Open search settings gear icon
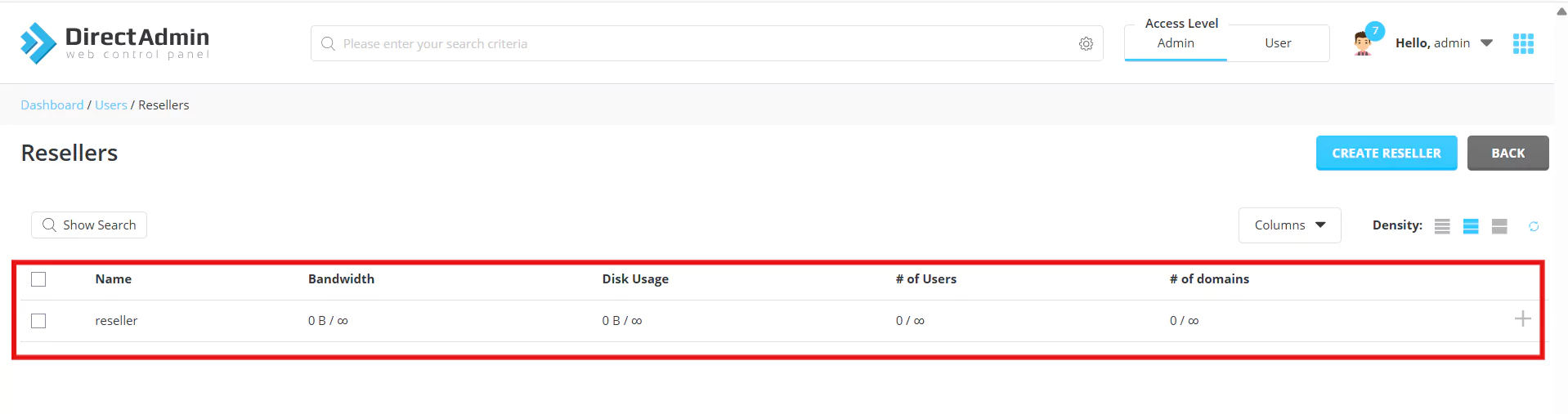 1086,44
